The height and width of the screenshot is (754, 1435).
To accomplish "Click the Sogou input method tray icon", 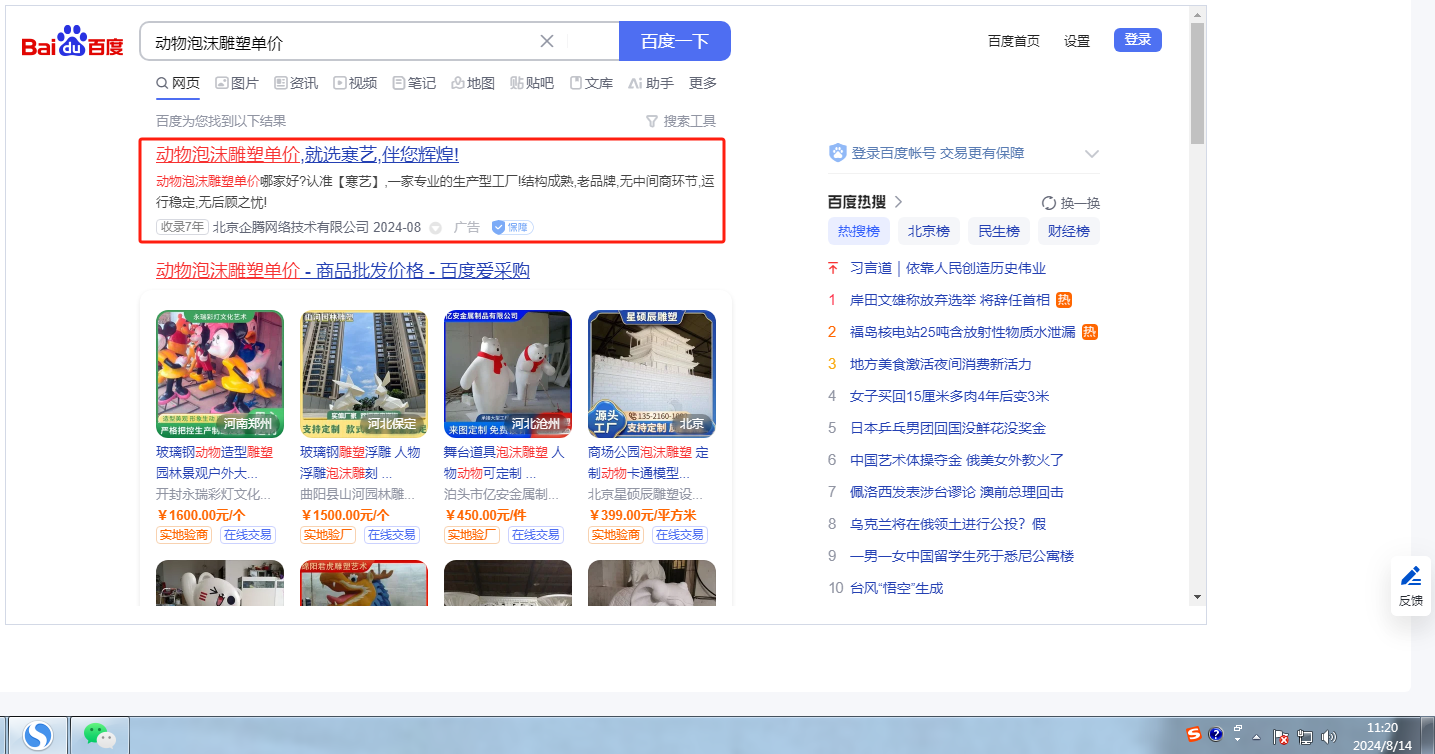I will 1194,735.
